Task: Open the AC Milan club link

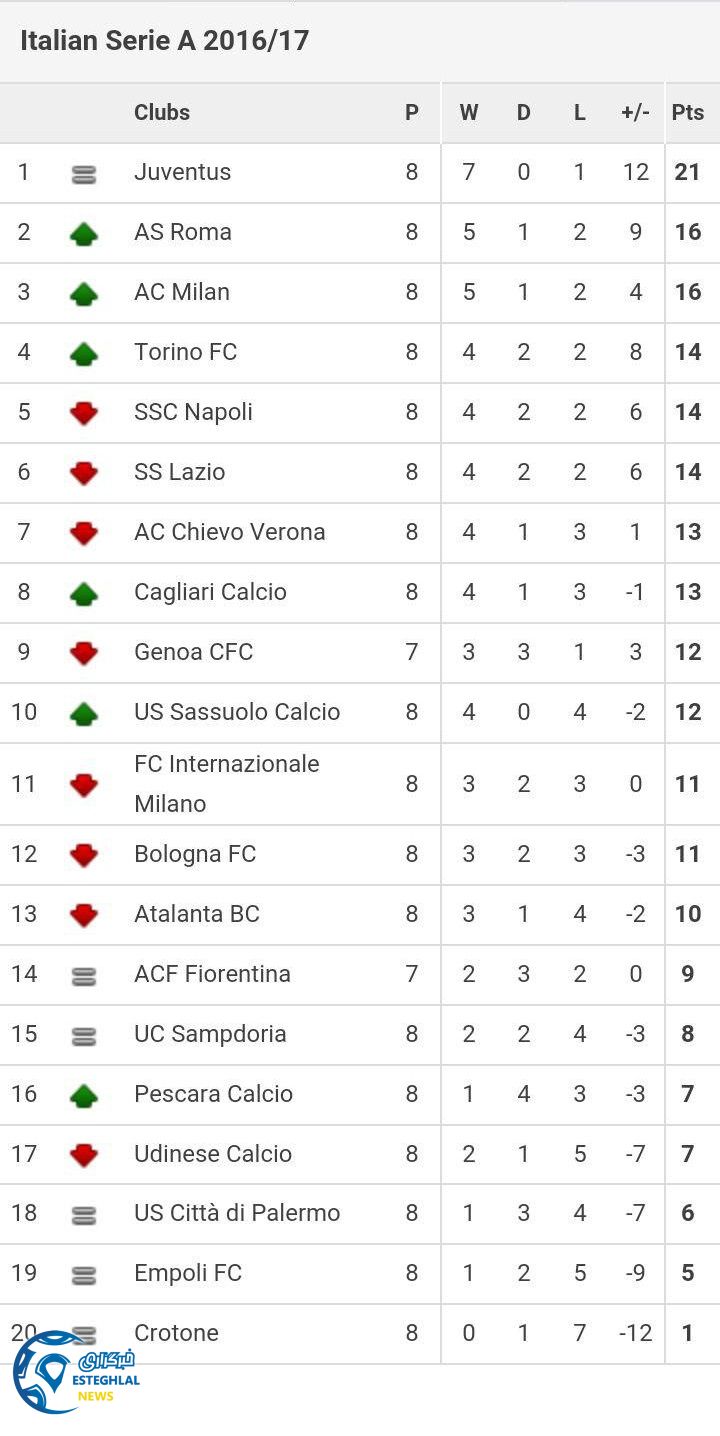Action: pos(182,292)
